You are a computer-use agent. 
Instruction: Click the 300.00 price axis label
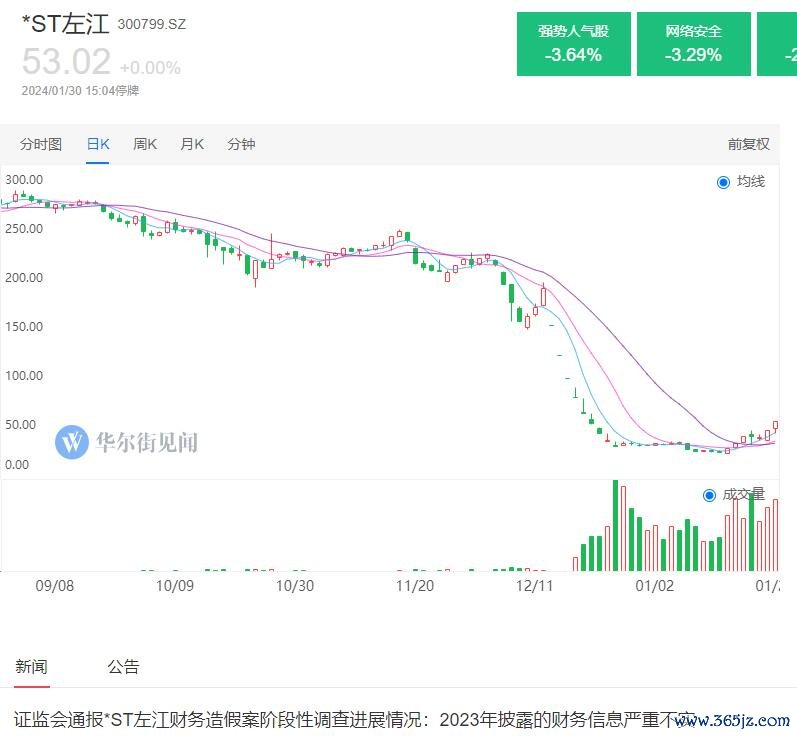click(x=24, y=179)
